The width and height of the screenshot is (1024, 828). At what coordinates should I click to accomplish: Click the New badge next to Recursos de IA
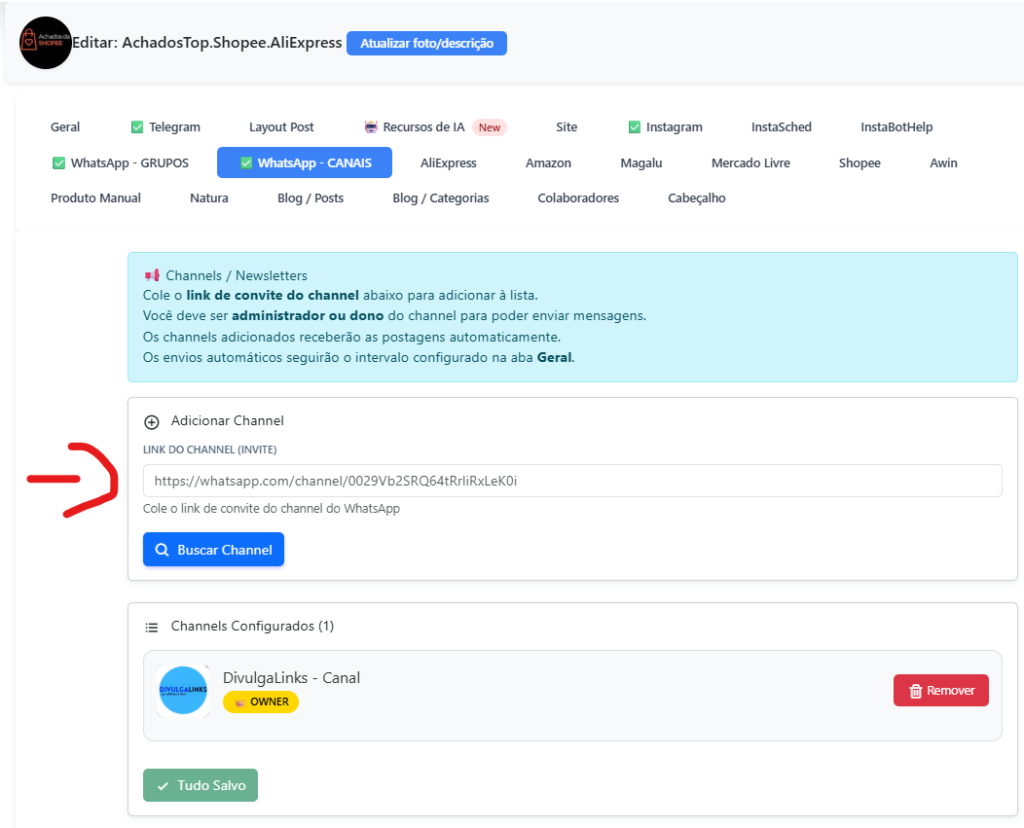click(489, 127)
